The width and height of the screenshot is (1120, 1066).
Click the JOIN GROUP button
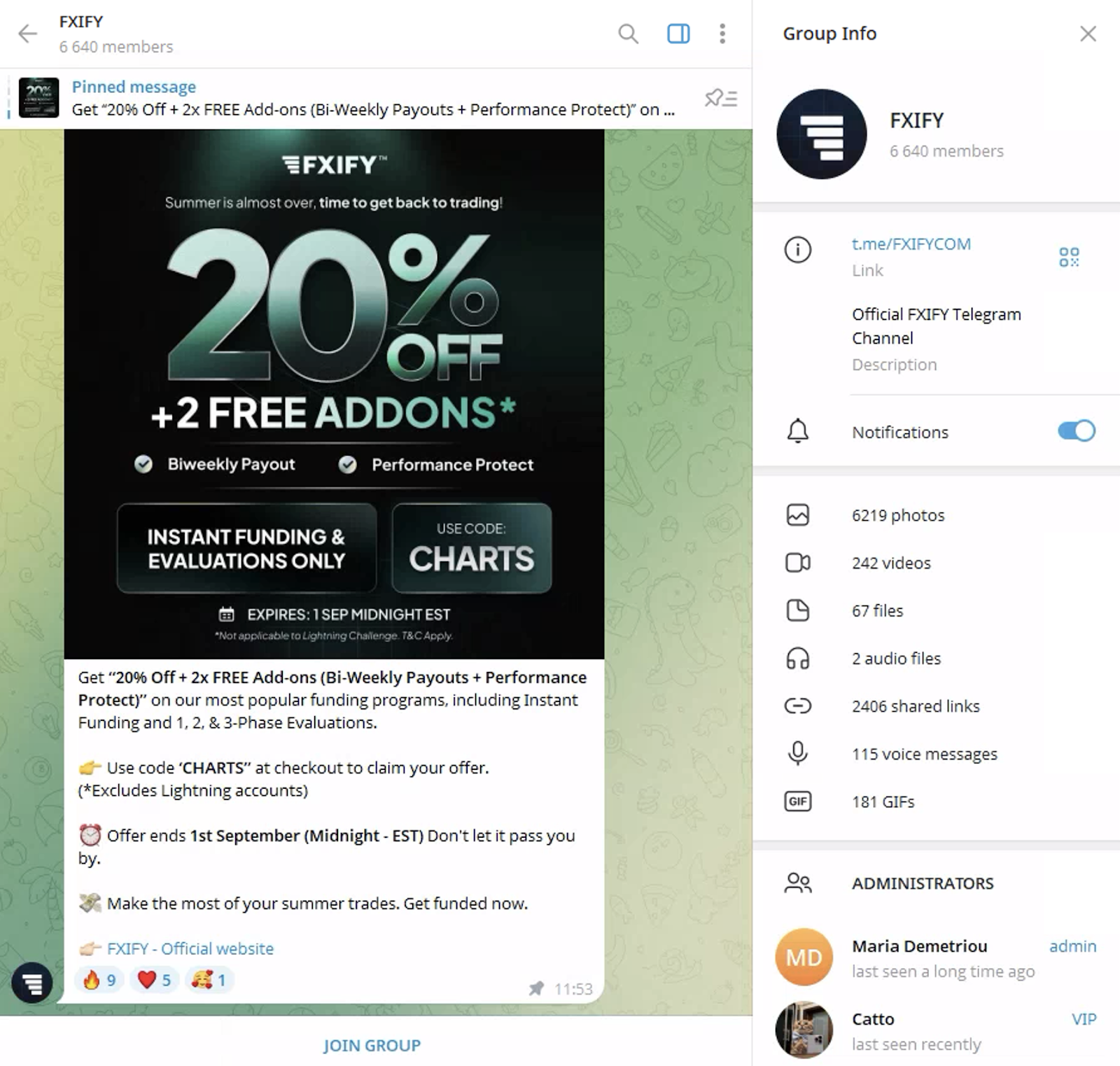[372, 1045]
